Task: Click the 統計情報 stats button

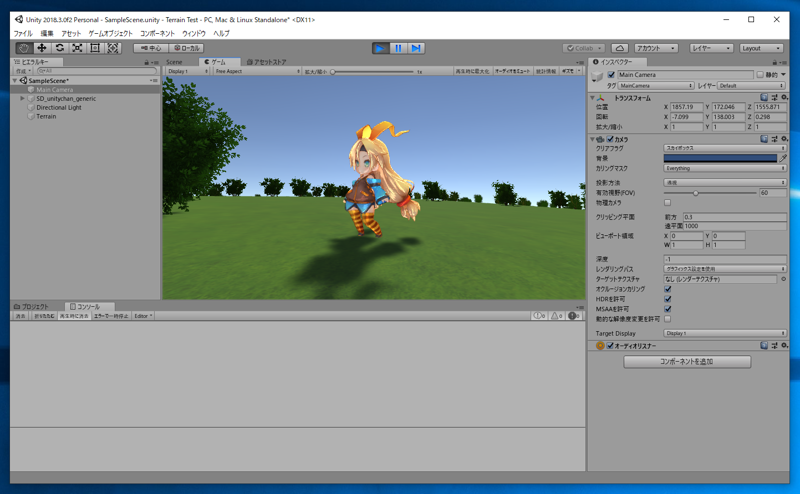Action: click(546, 71)
